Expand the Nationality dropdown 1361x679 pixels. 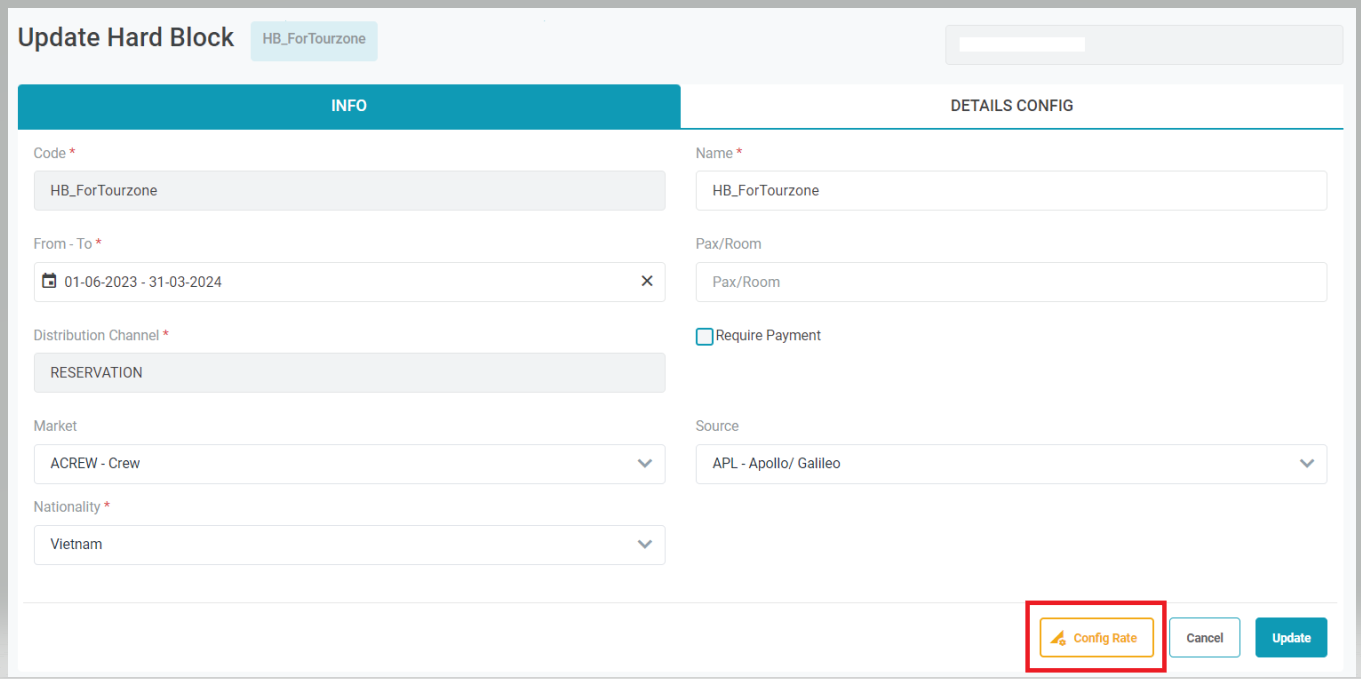point(645,545)
